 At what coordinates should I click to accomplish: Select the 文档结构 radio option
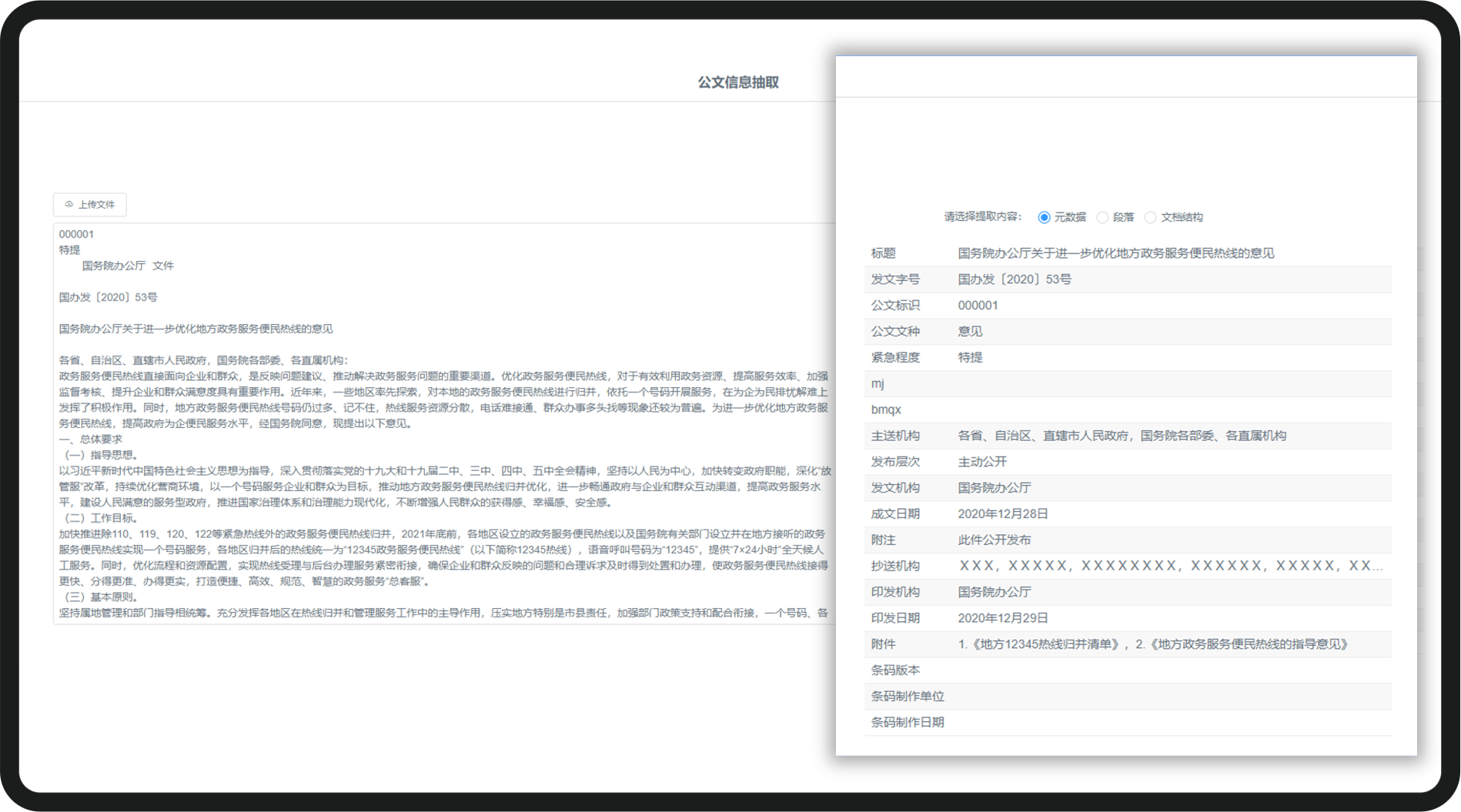1174,217
